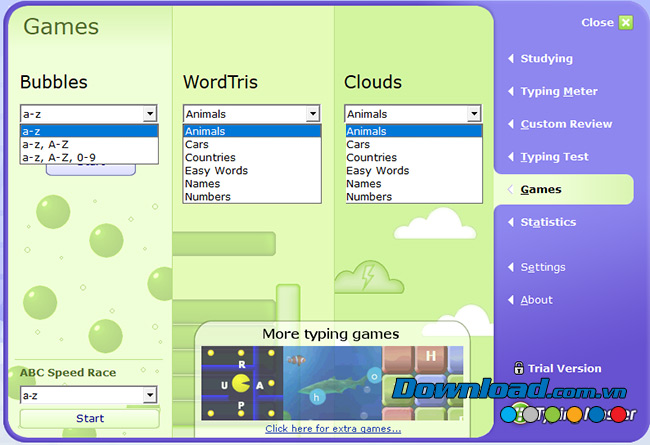This screenshot has width=650, height=445.
Task: Select Names in the WordTris list
Action: (252, 184)
